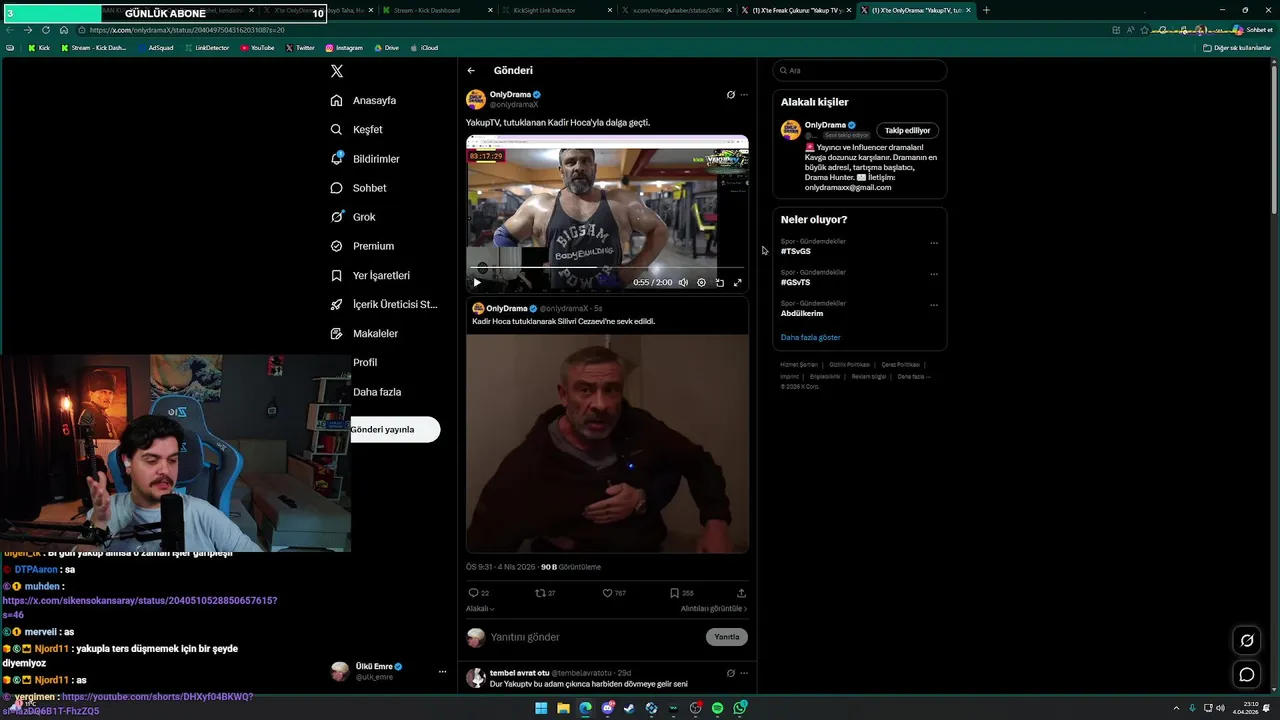The image size is (1280, 720).
Task: Click reply icon with 22 replies
Action: [478, 593]
